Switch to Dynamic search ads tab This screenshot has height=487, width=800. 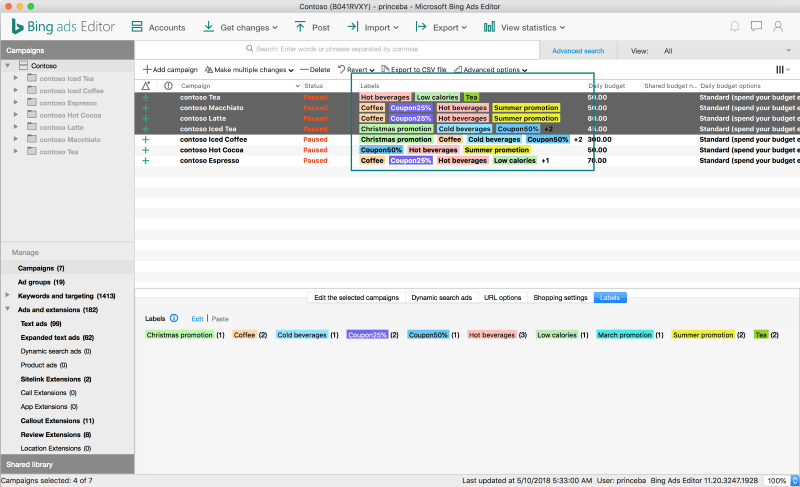(441, 297)
